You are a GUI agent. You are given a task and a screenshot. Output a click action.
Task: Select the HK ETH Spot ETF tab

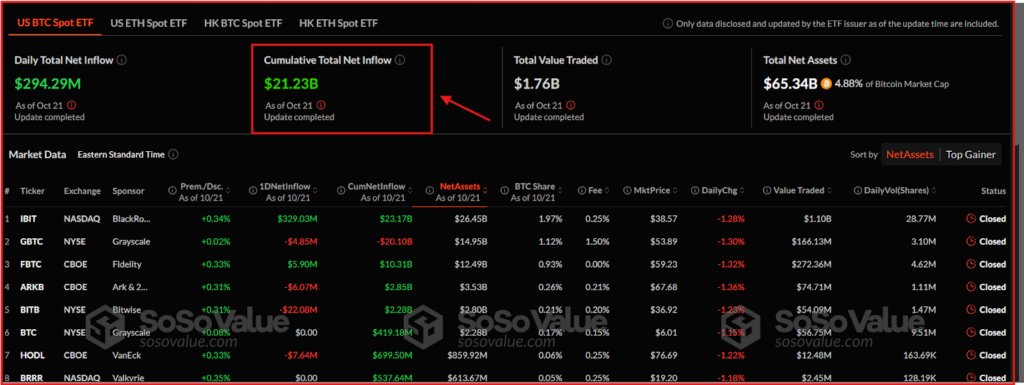(x=338, y=23)
